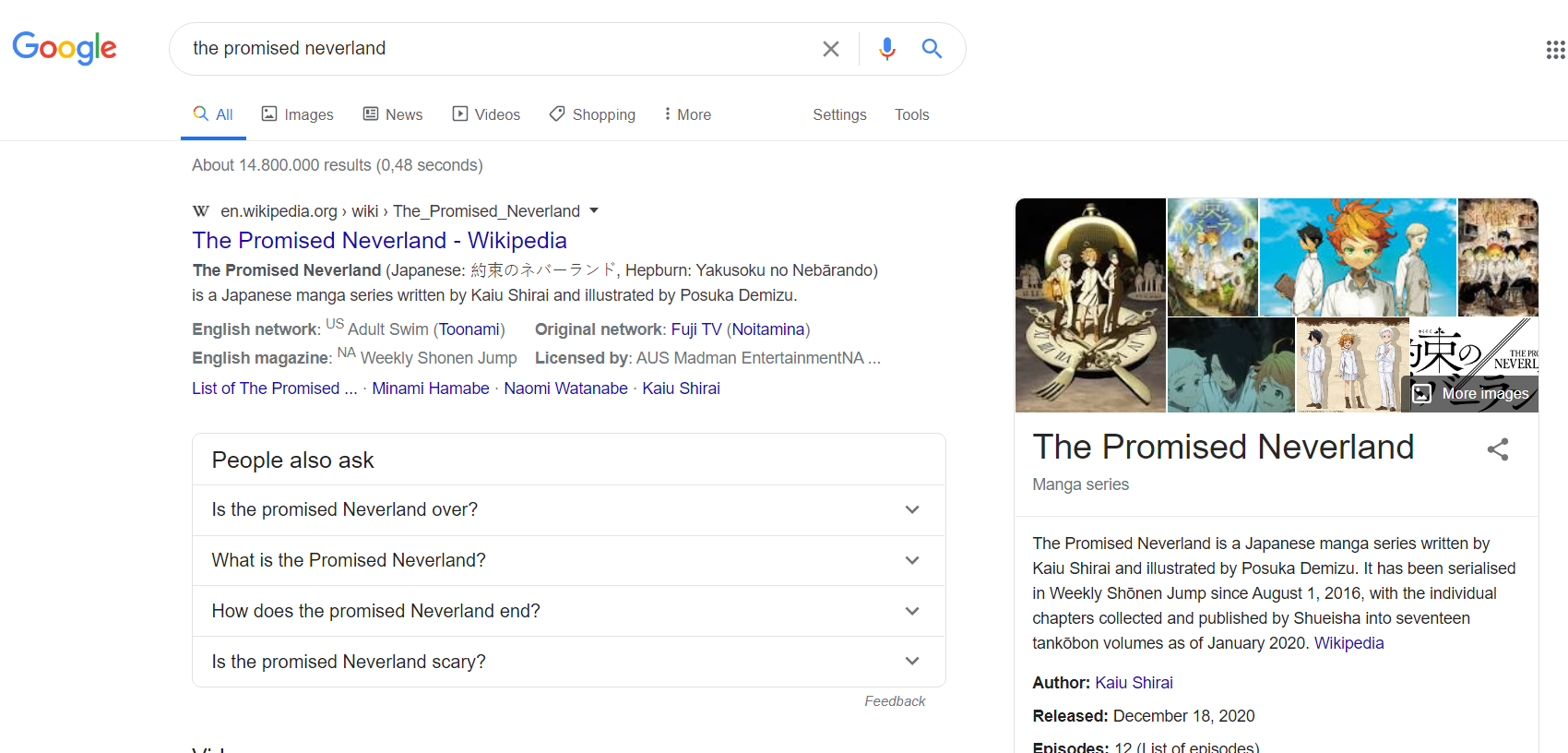Switch to the Videos tab
1568x753 pixels.
[486, 114]
